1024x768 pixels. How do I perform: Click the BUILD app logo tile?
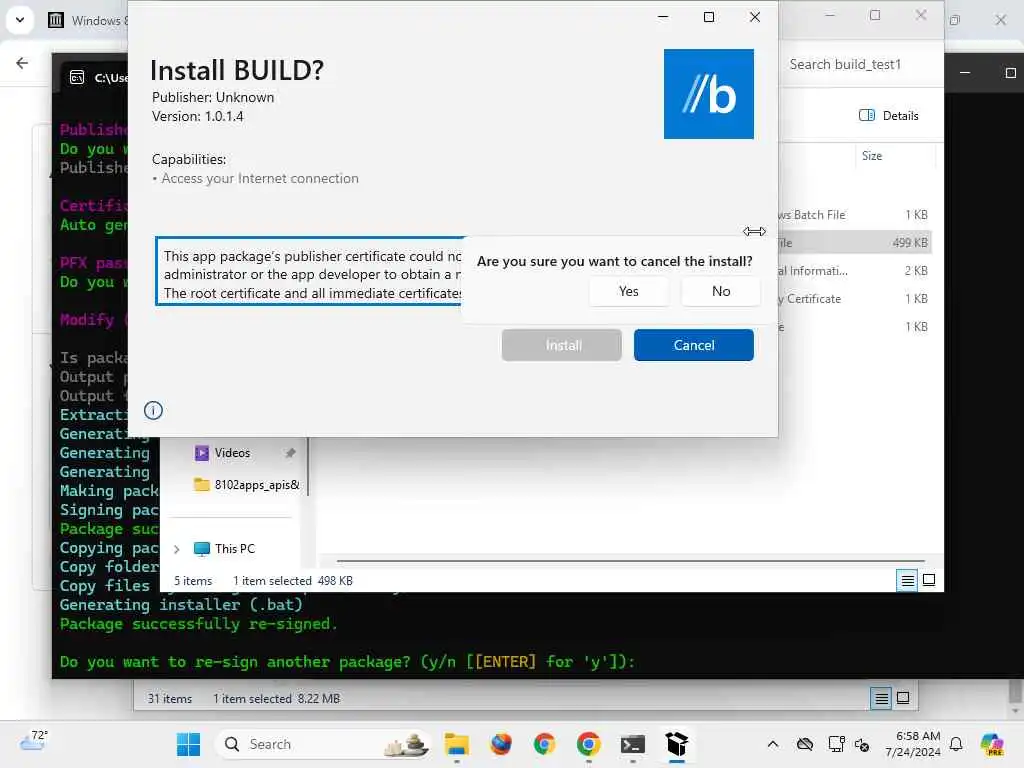[709, 94]
